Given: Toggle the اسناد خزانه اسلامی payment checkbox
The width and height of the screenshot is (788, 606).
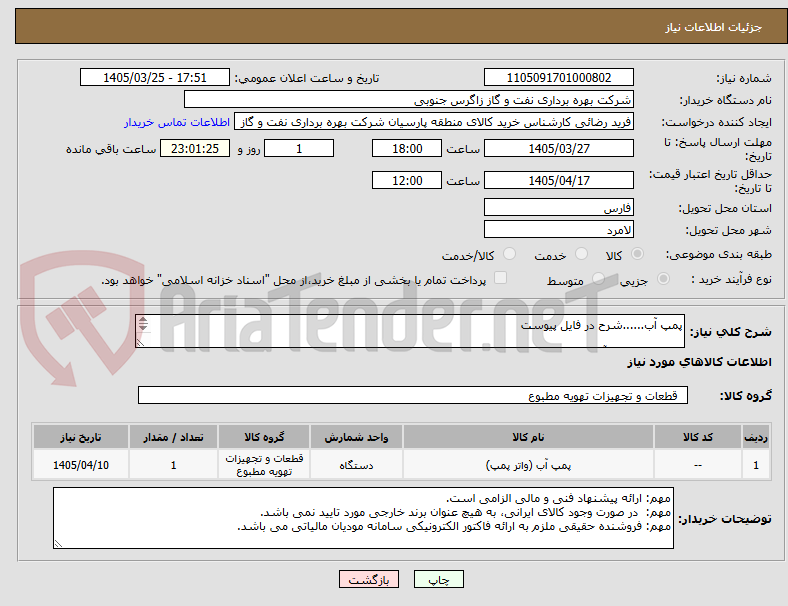Looking at the screenshot, I should click(x=501, y=278).
